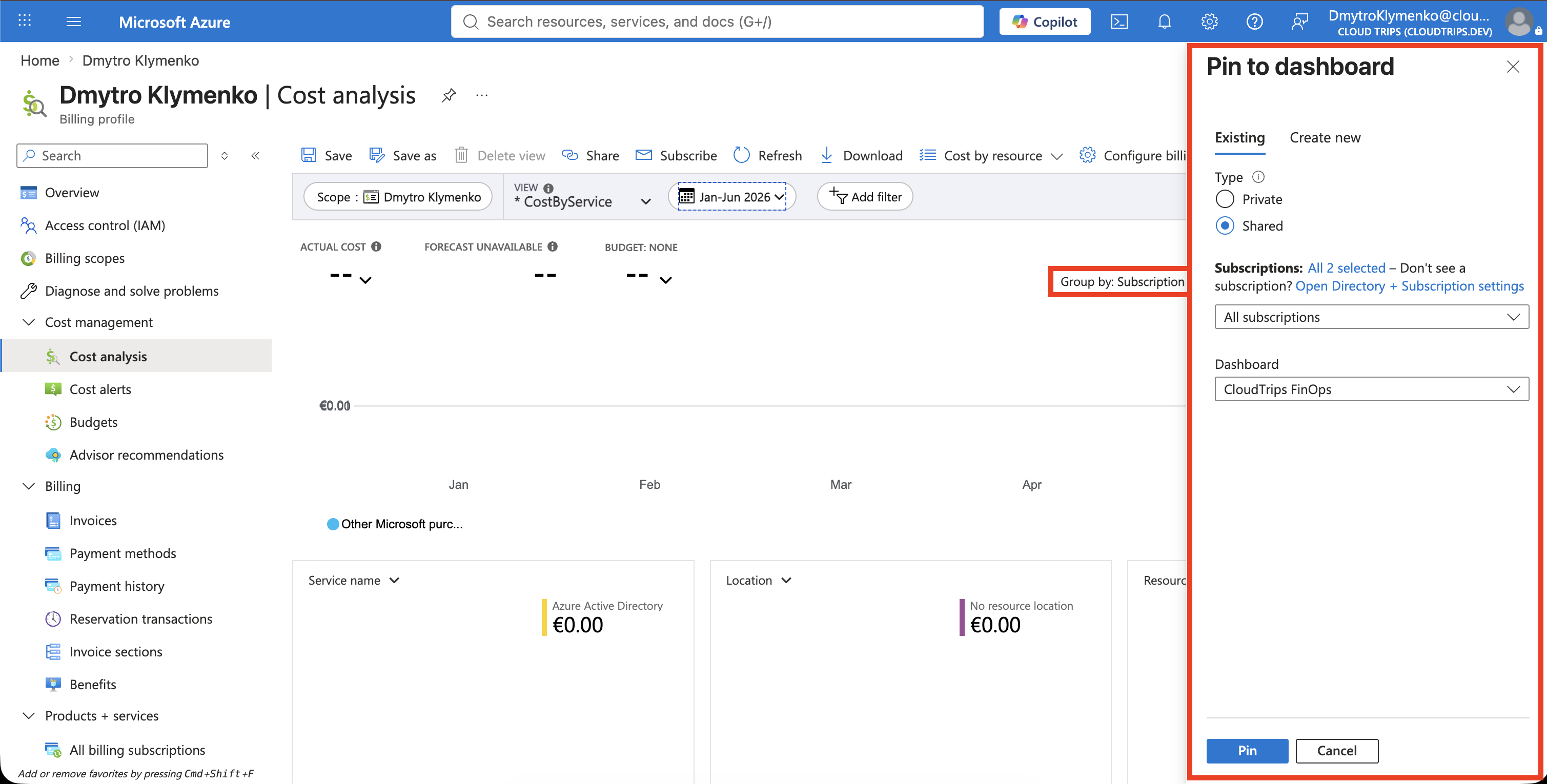Viewport: 1547px width, 784px height.
Task: Open the Service name dropdown
Action: [x=354, y=580]
